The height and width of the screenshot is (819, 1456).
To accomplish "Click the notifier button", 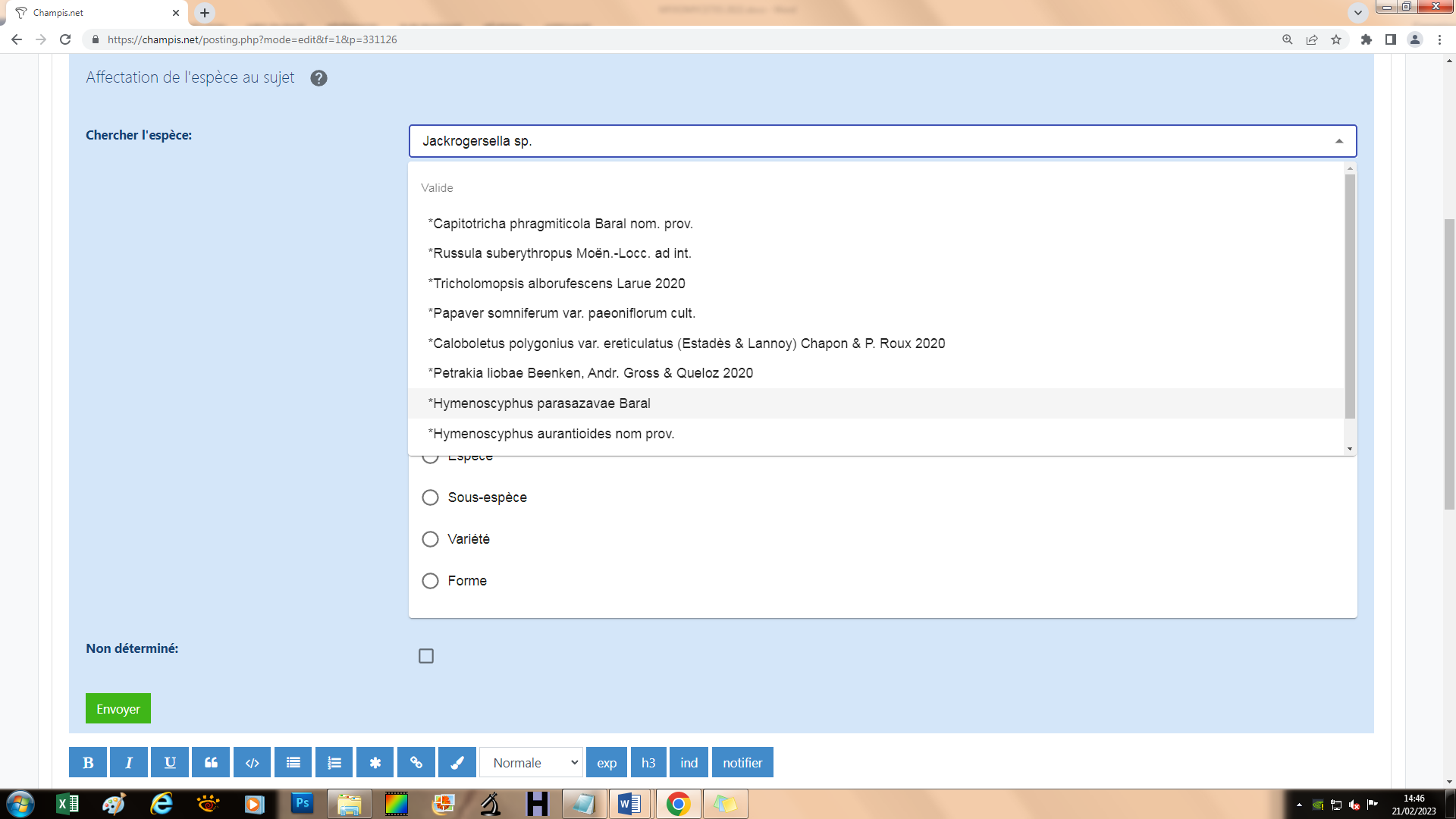I will pos(742,763).
